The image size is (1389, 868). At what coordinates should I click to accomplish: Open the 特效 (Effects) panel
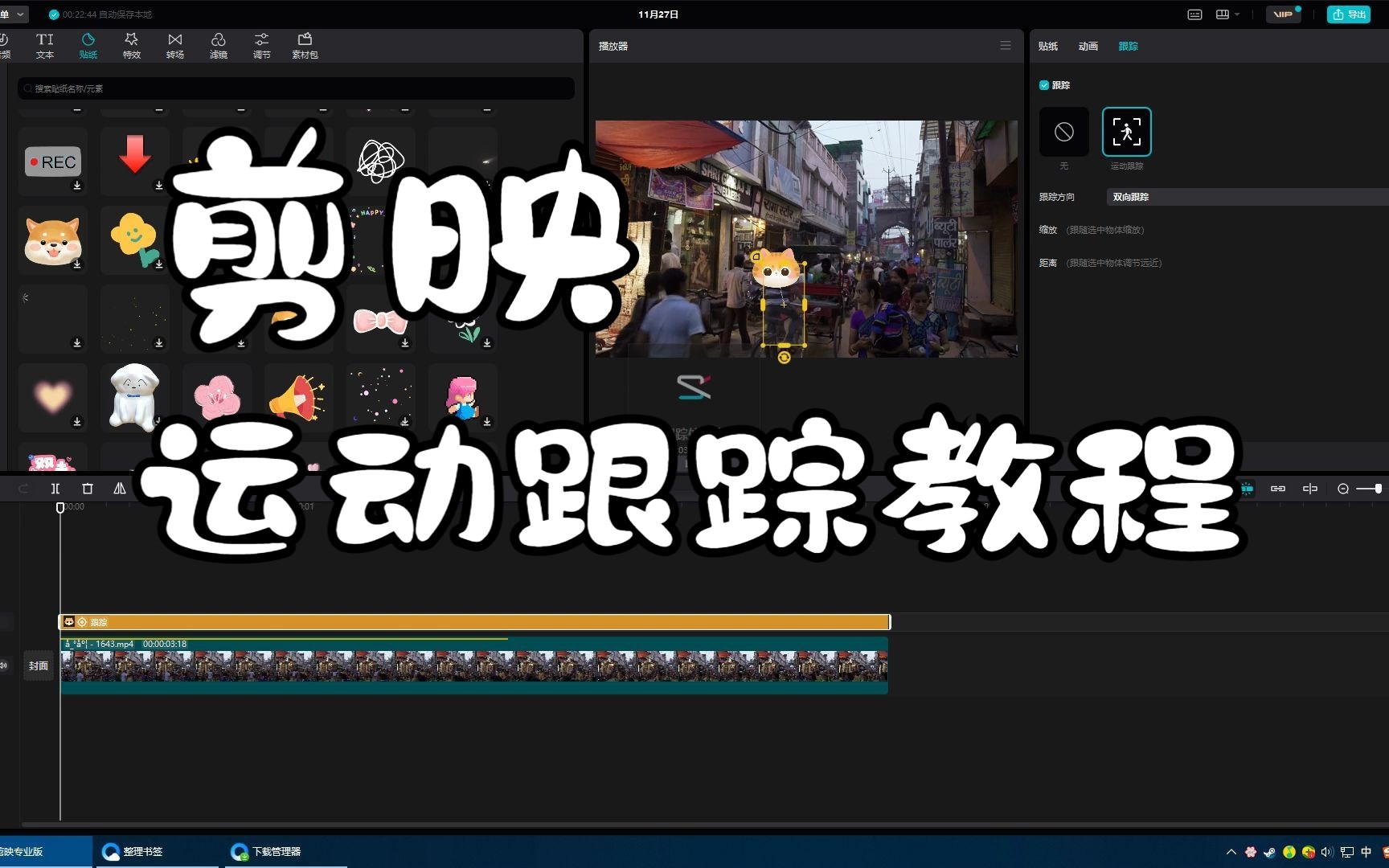coord(132,46)
